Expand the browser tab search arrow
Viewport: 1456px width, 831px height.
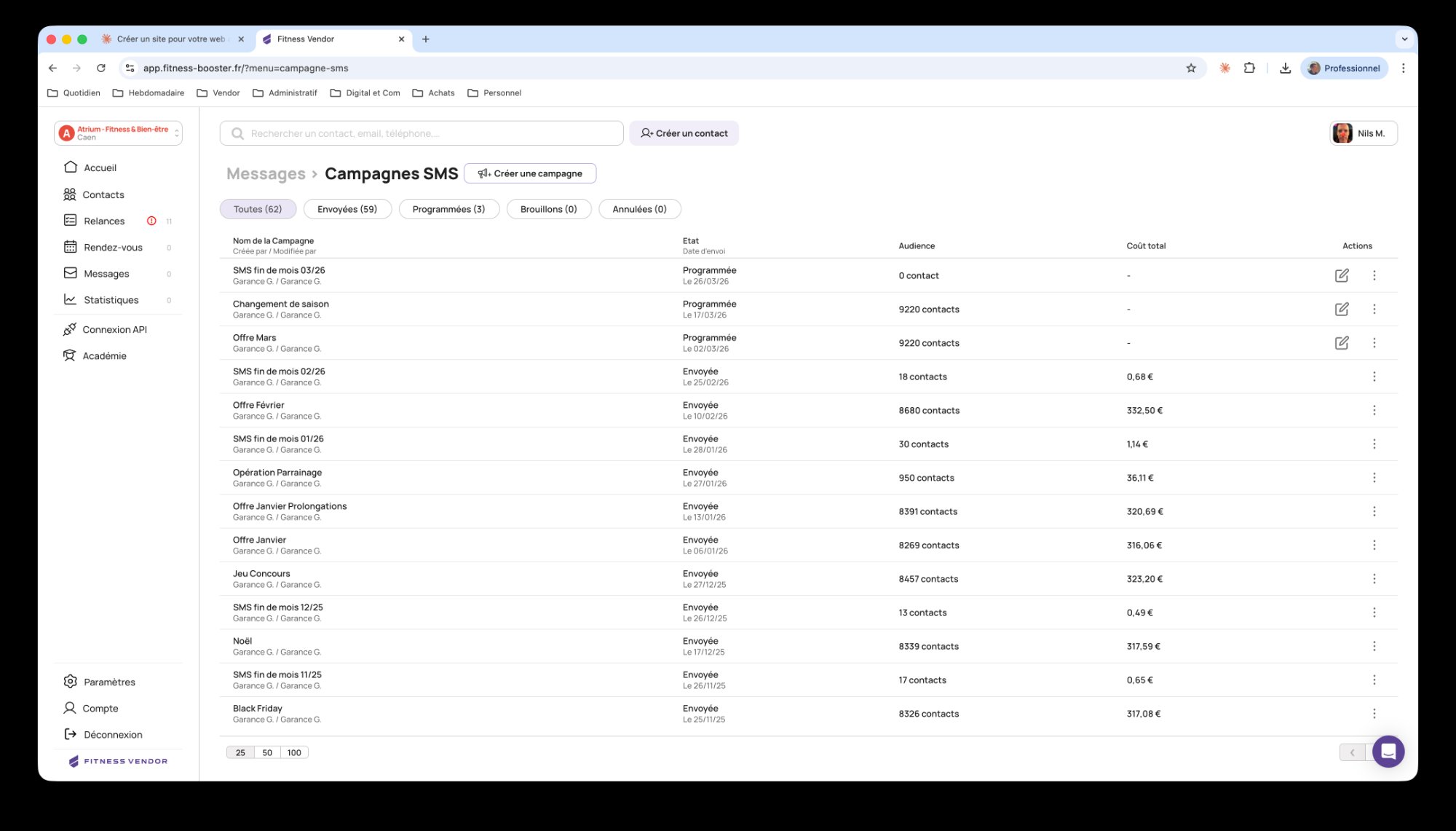(x=1403, y=39)
